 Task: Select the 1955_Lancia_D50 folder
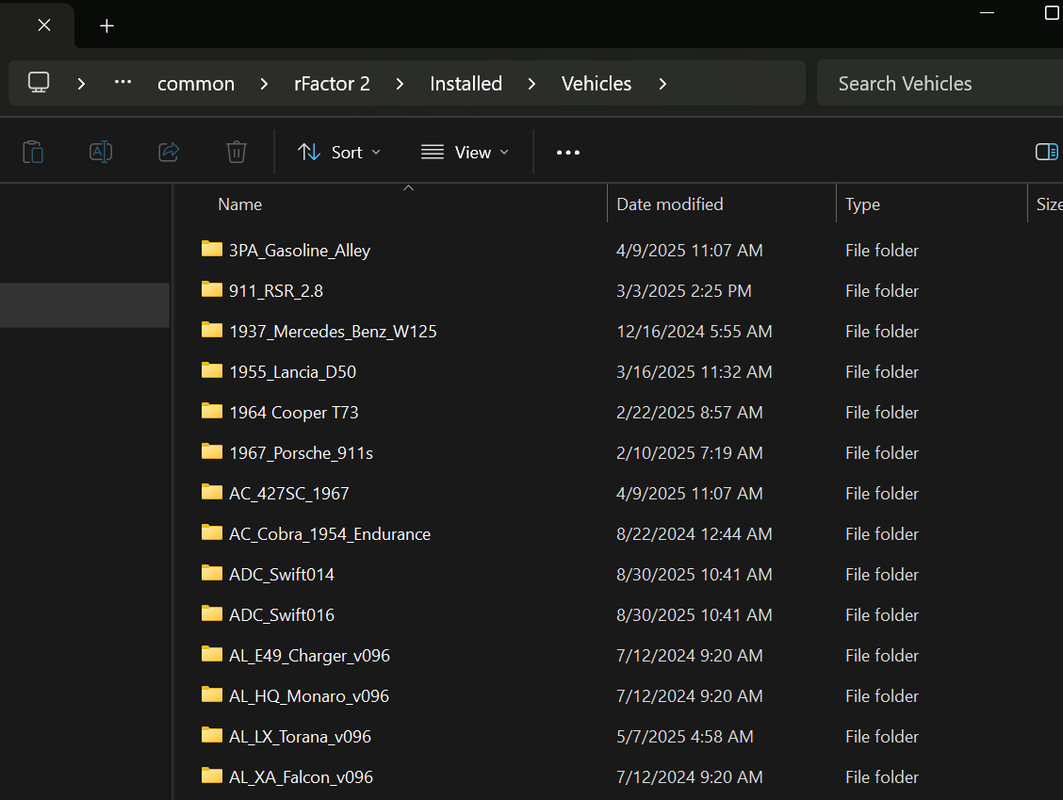[292, 372]
